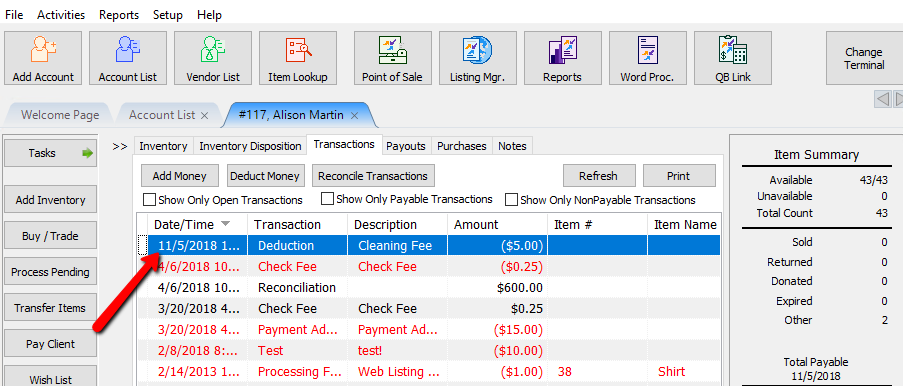Open the Activities menu

61,15
